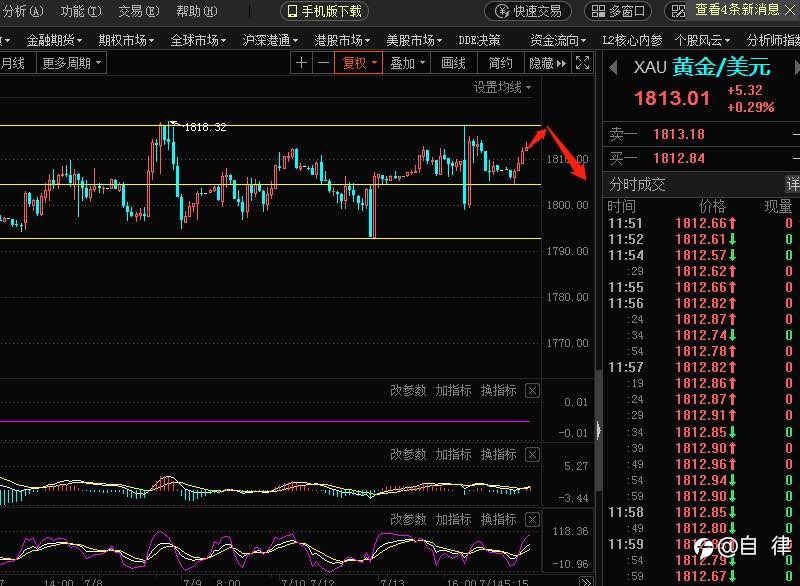Go to previous symbol left arrow
Image resolution: width=800 pixels, height=586 pixels.
coord(613,67)
